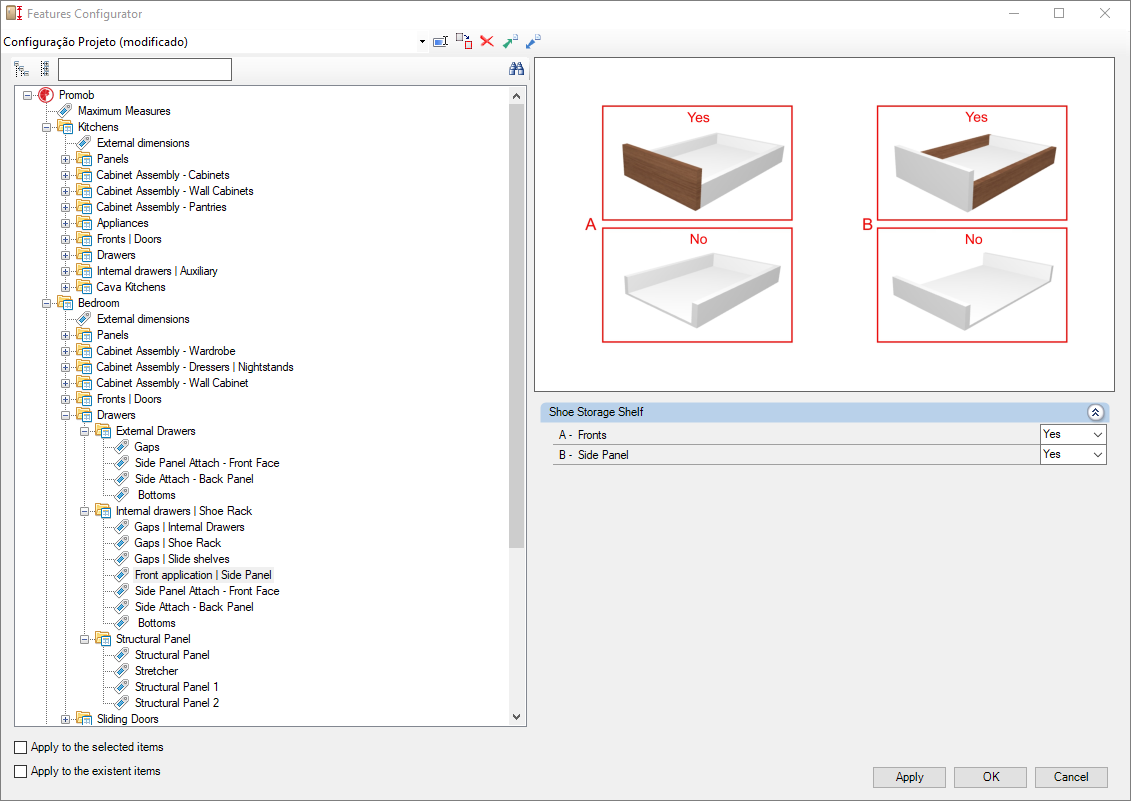The height and width of the screenshot is (801, 1131).
Task: Select Cabinet Assembly - Wall Cabinet item
Action: click(x=172, y=383)
